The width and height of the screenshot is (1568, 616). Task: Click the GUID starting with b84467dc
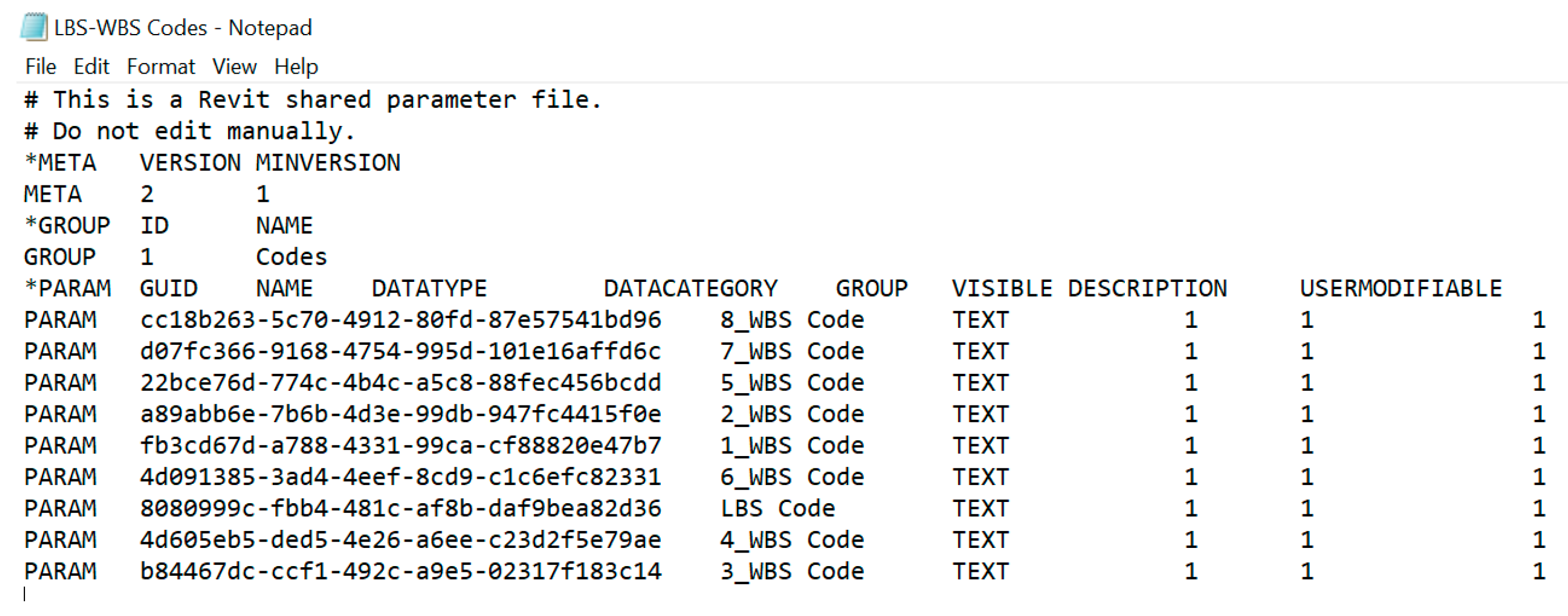click(400, 572)
